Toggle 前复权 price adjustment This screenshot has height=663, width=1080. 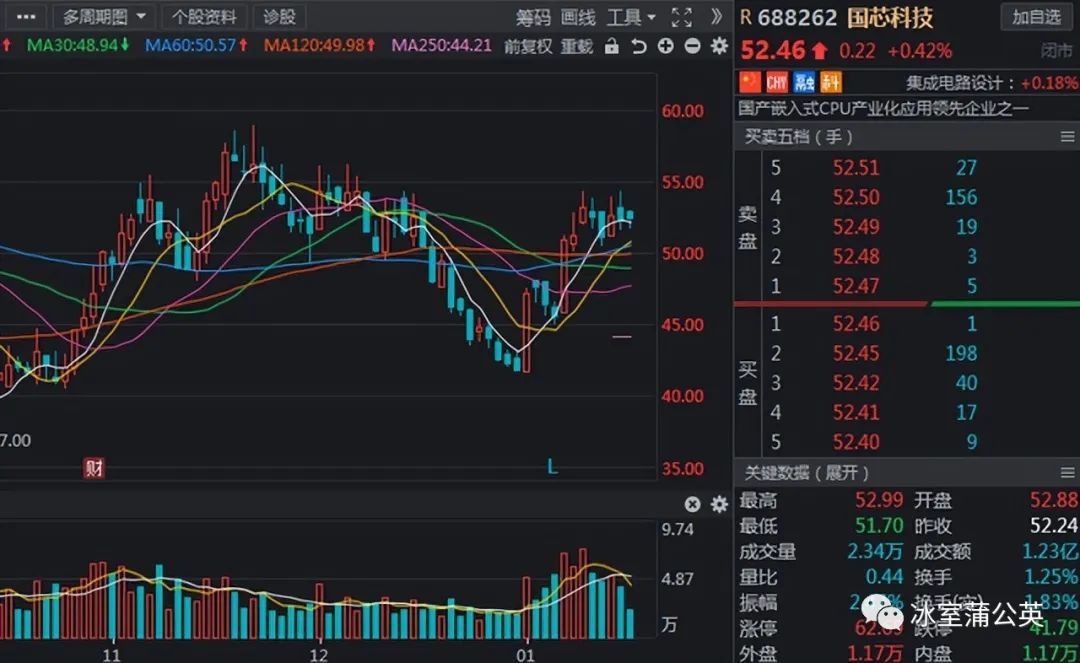528,46
